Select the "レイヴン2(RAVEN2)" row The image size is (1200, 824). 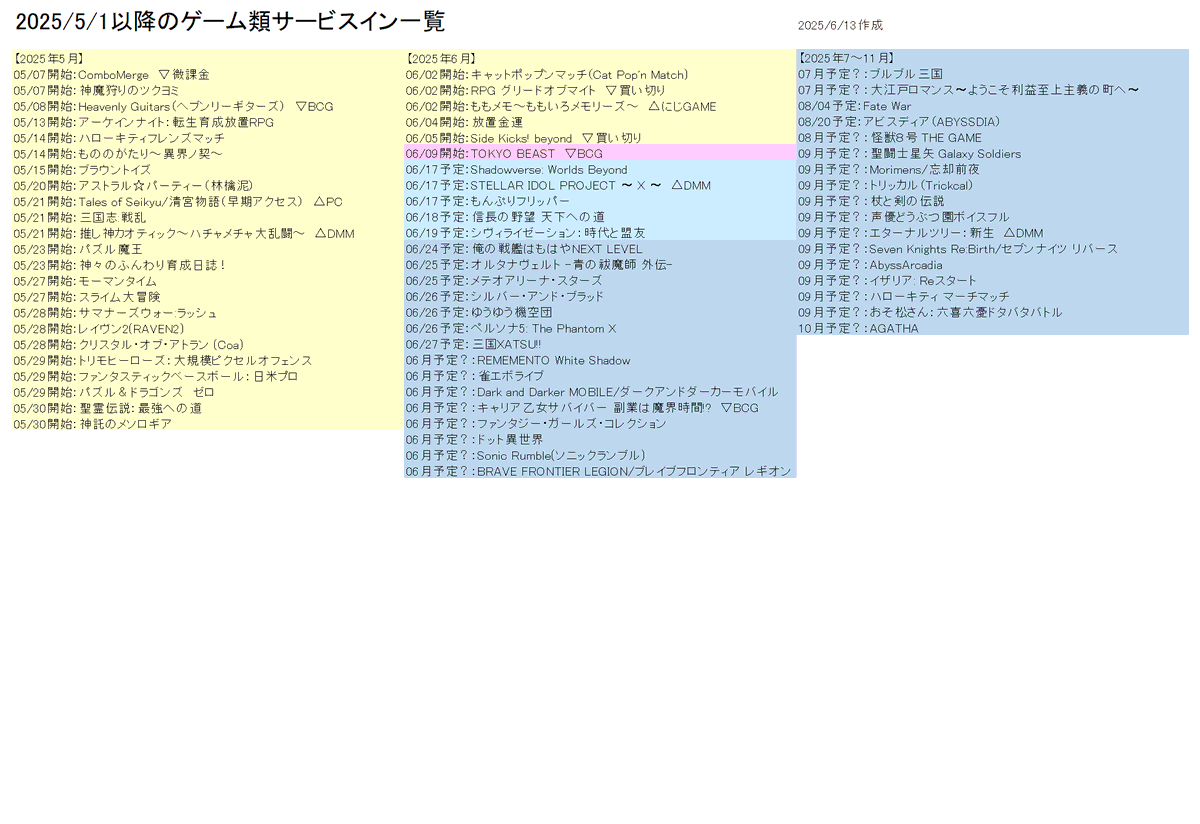[x=207, y=329]
